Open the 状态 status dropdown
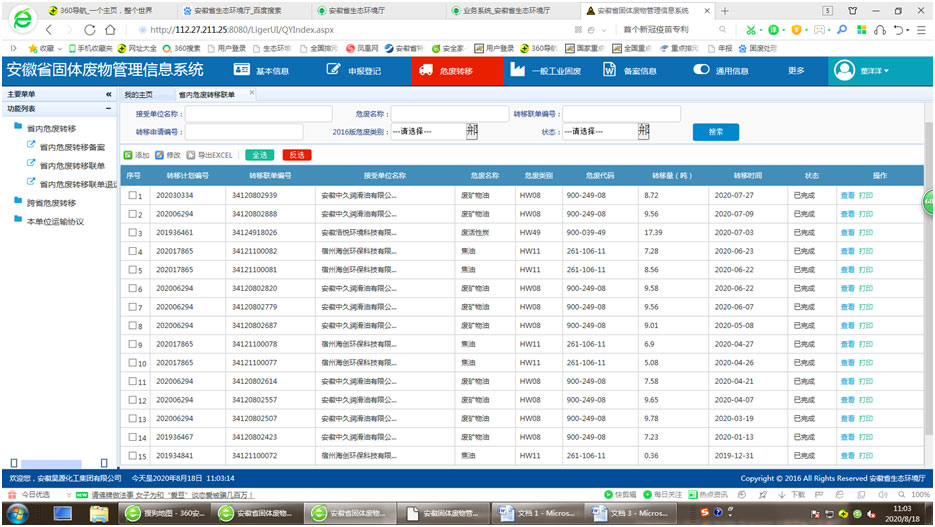Image resolution: width=935 pixels, height=527 pixels. (x=604, y=131)
